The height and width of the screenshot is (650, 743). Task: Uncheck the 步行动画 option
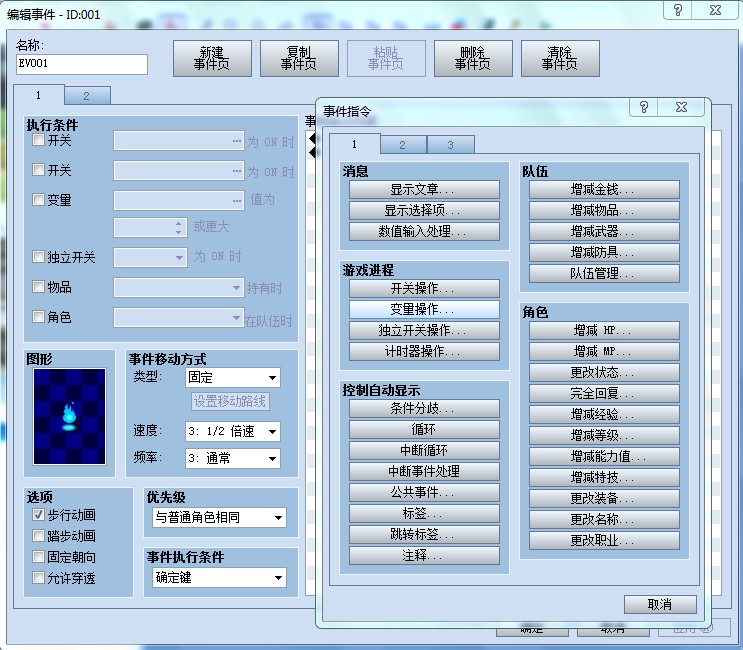(x=38, y=515)
